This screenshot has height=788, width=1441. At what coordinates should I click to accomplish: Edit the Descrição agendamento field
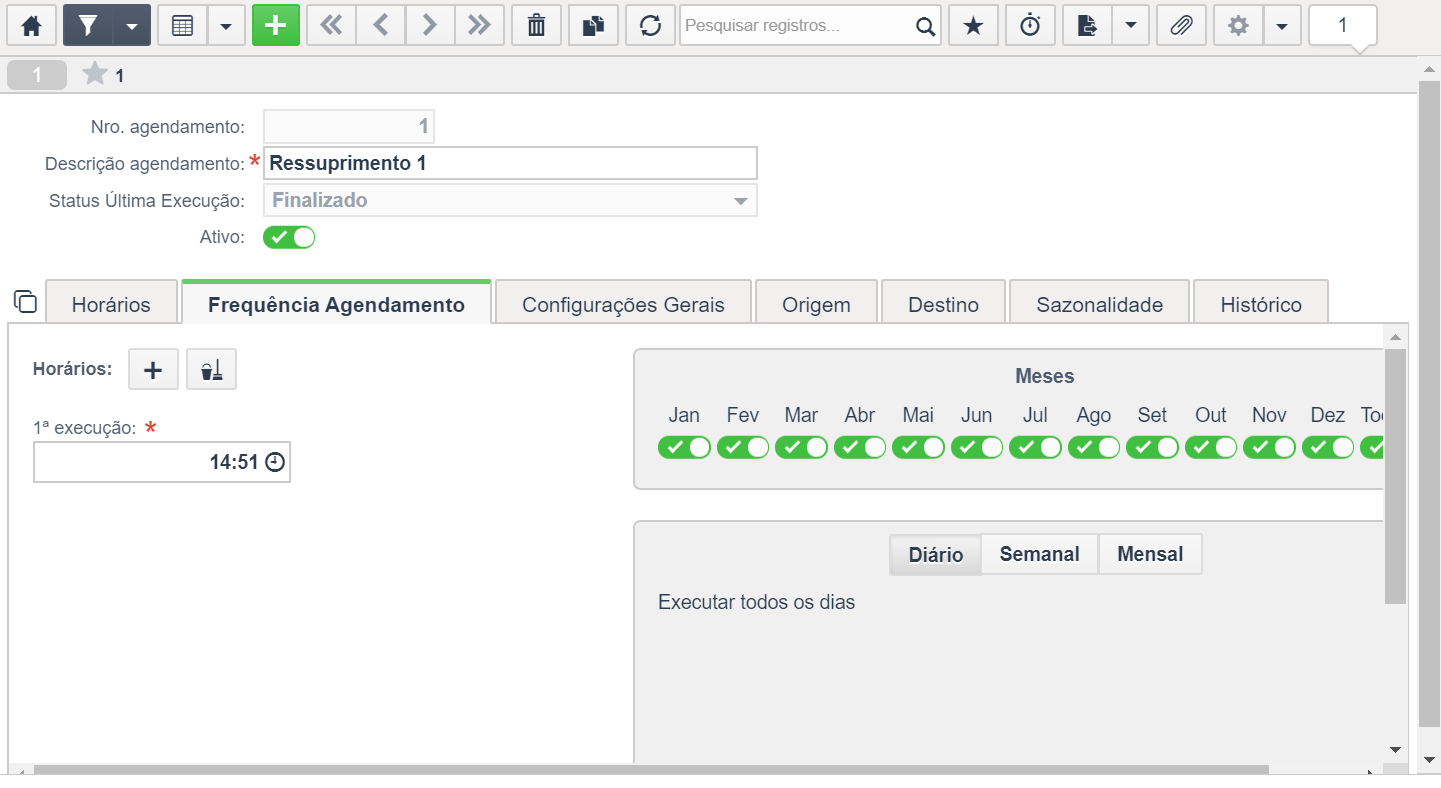(x=510, y=163)
